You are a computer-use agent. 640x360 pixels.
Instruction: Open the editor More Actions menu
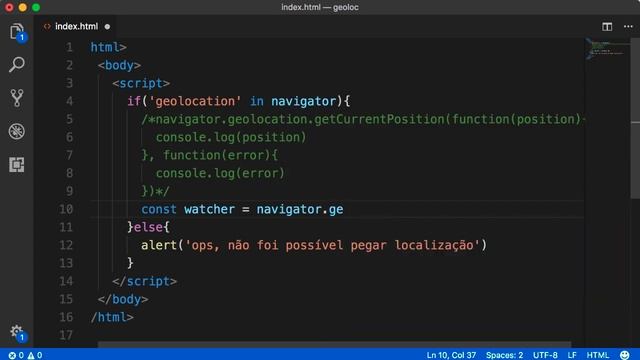pos(628,27)
